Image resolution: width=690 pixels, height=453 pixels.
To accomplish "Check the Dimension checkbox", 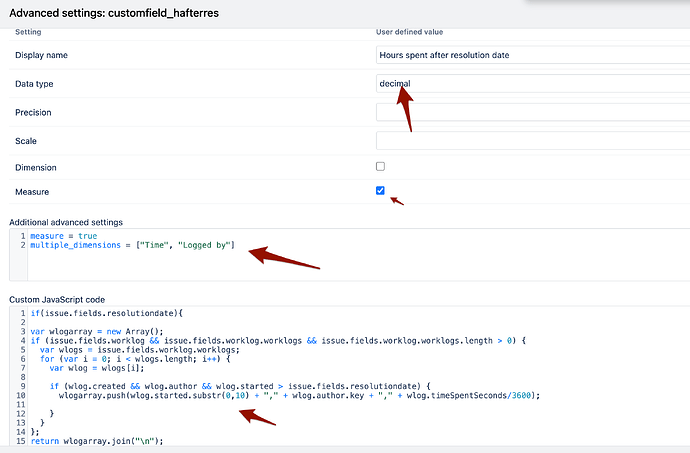I will [x=380, y=166].
